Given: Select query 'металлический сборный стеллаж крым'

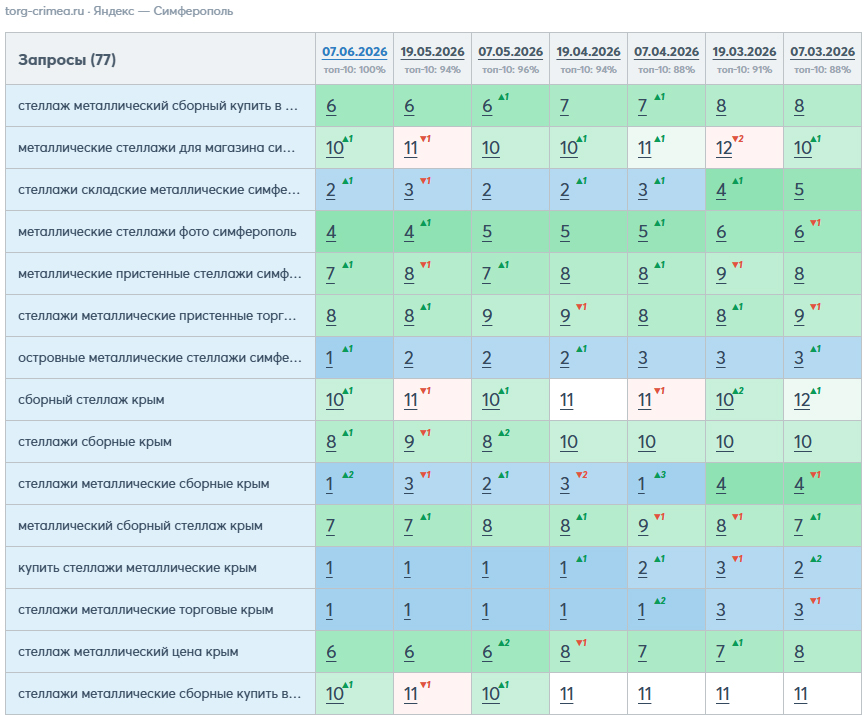Looking at the screenshot, I should click(x=140, y=526).
